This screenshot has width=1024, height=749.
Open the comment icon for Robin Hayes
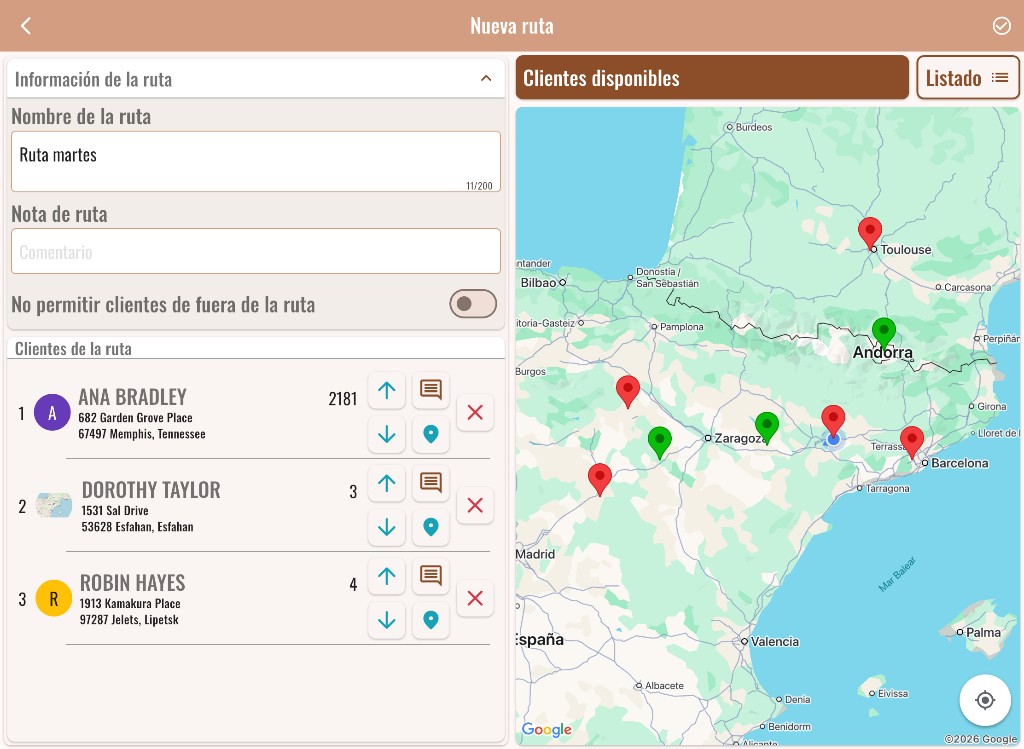pos(431,576)
